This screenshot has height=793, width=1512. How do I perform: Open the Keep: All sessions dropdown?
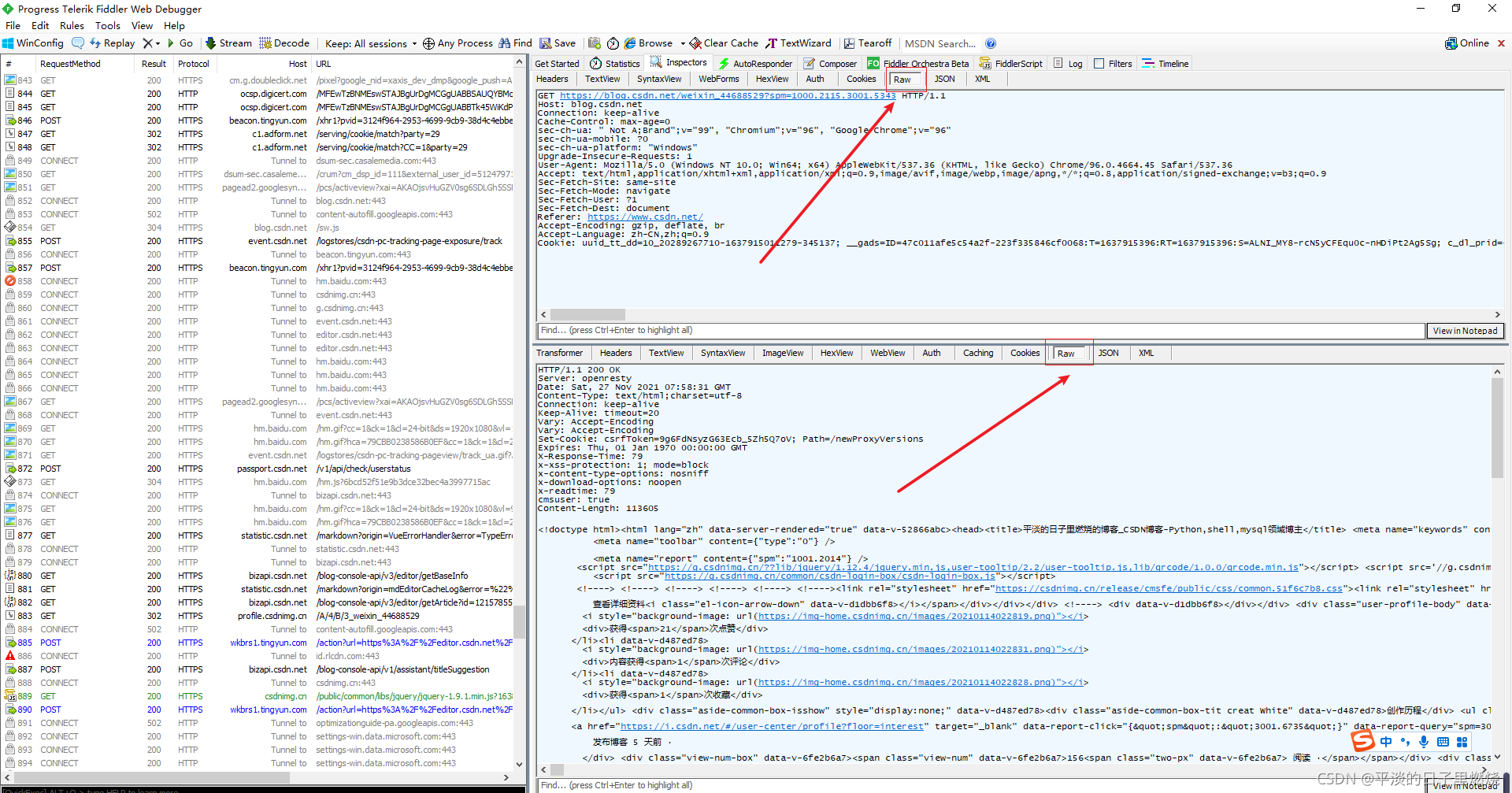coord(370,43)
